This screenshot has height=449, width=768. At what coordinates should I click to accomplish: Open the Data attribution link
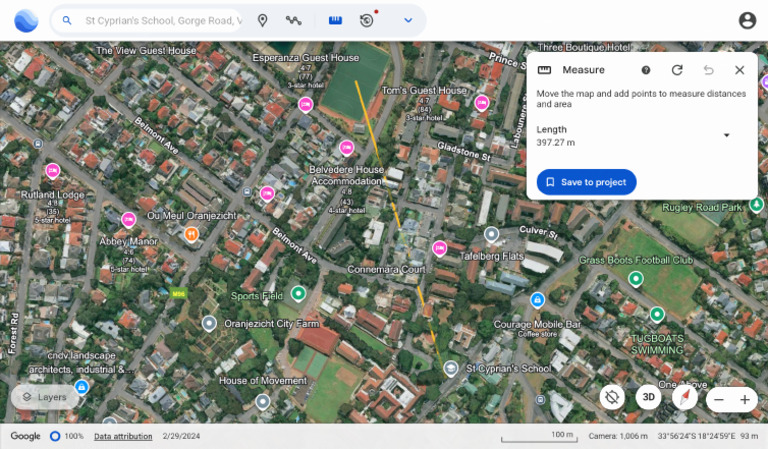[123, 436]
